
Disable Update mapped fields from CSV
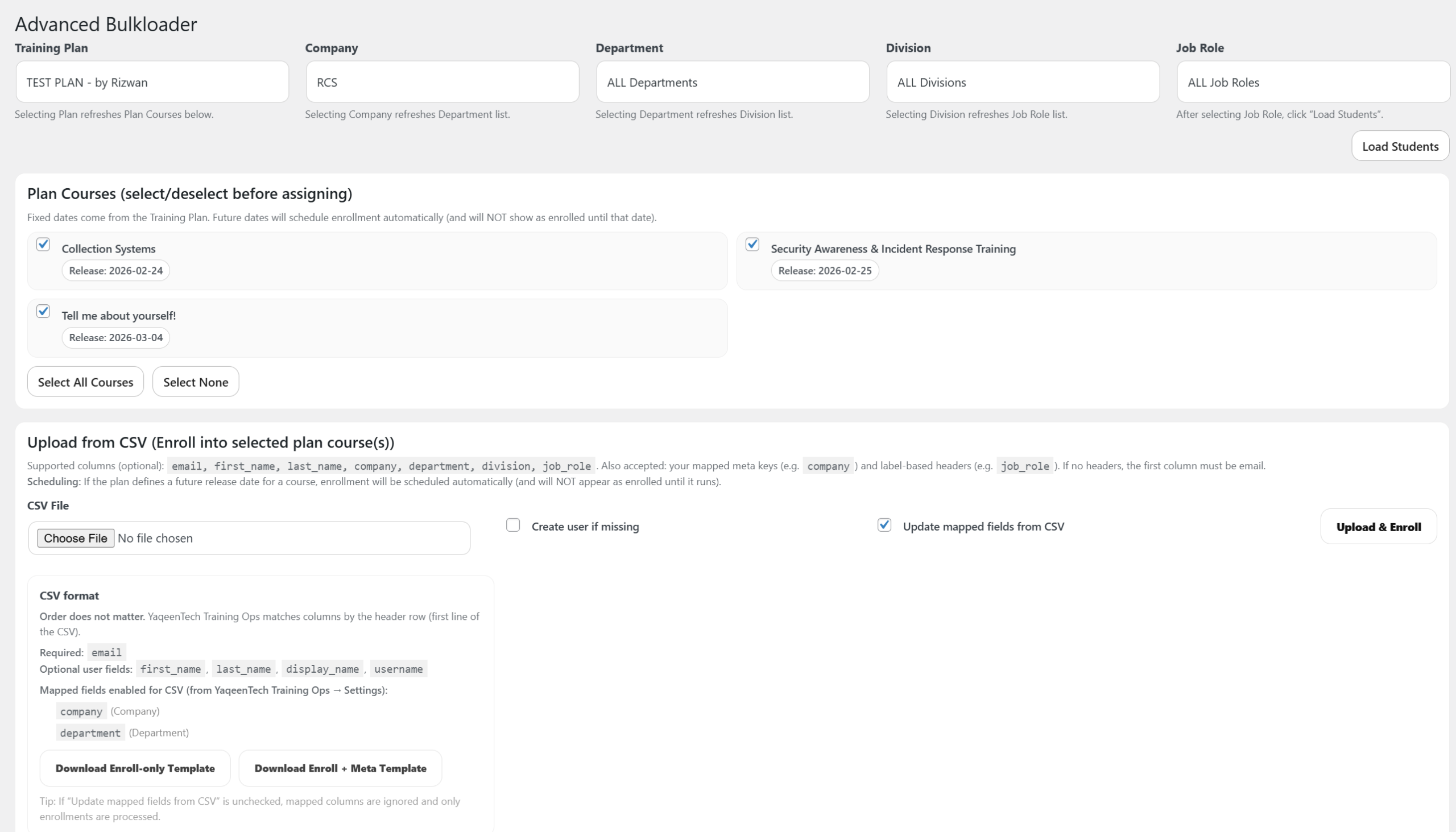pos(884,525)
